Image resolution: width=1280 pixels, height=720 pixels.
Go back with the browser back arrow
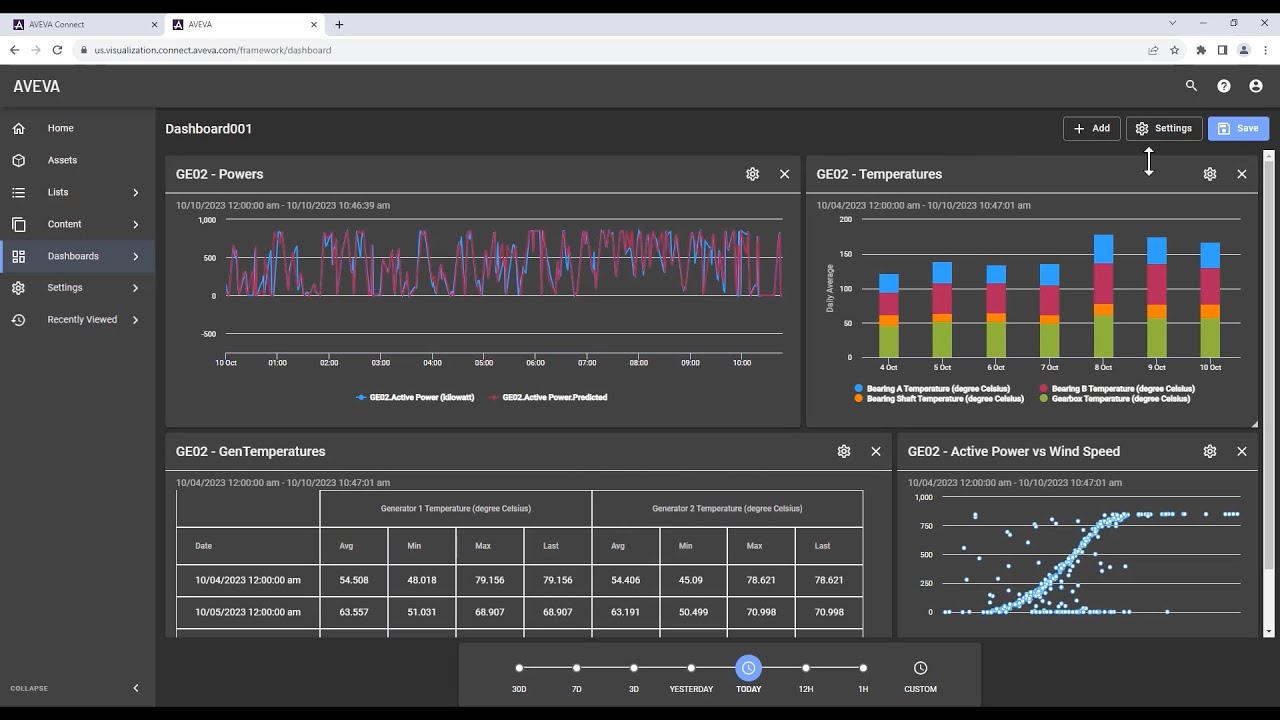coord(14,50)
